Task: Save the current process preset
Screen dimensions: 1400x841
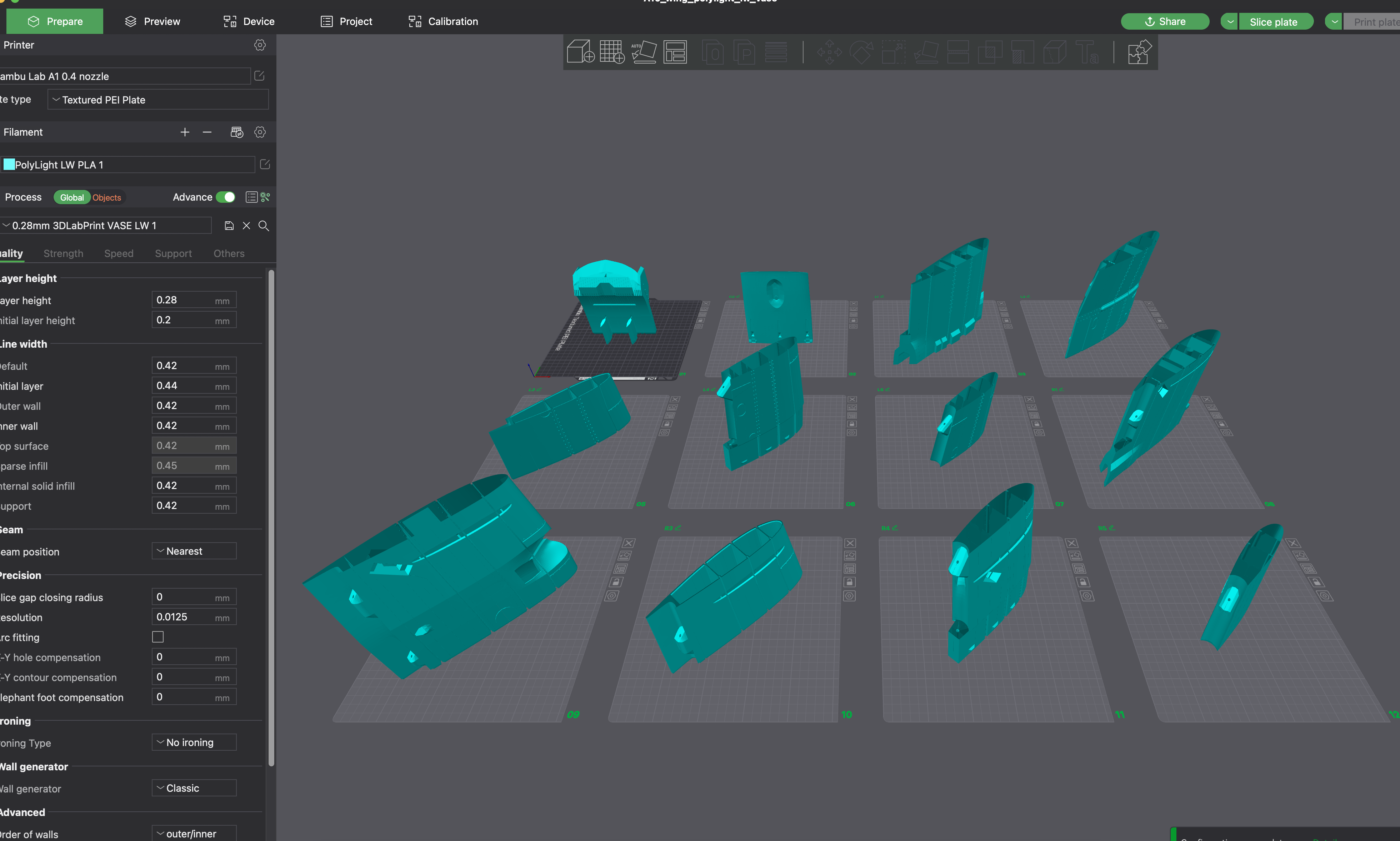Action: 228,225
